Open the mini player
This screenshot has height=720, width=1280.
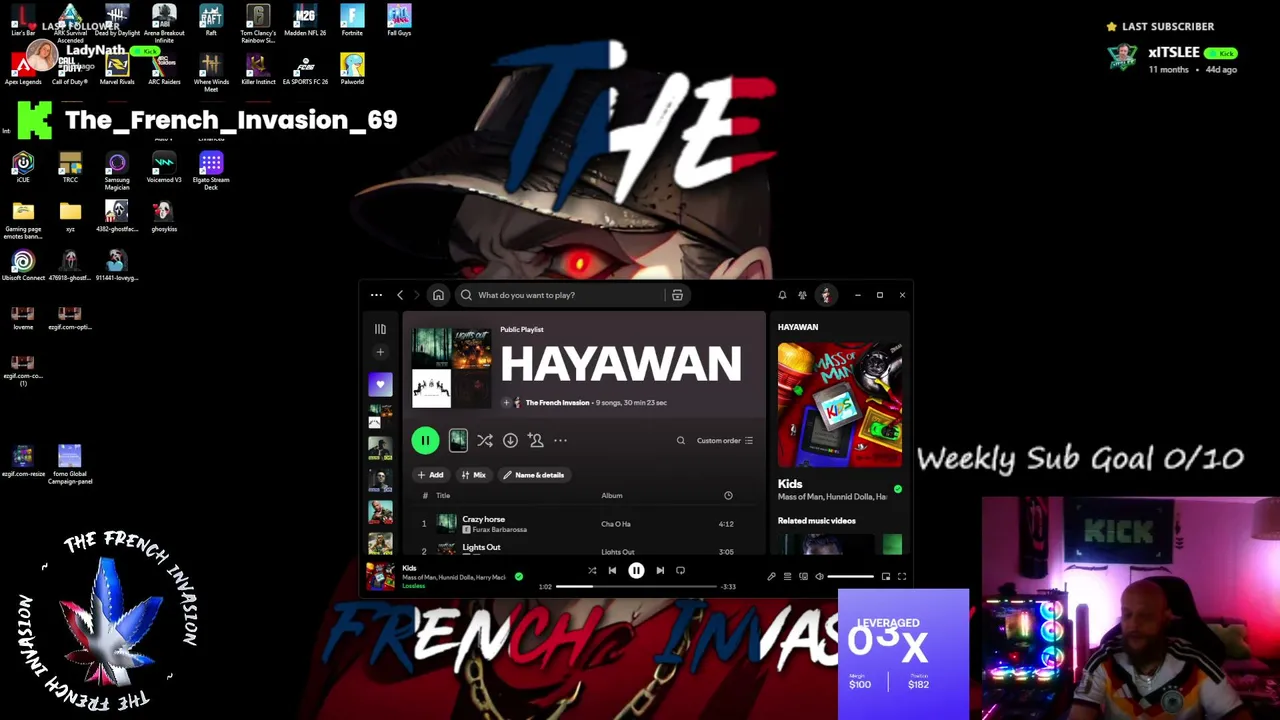(885, 576)
